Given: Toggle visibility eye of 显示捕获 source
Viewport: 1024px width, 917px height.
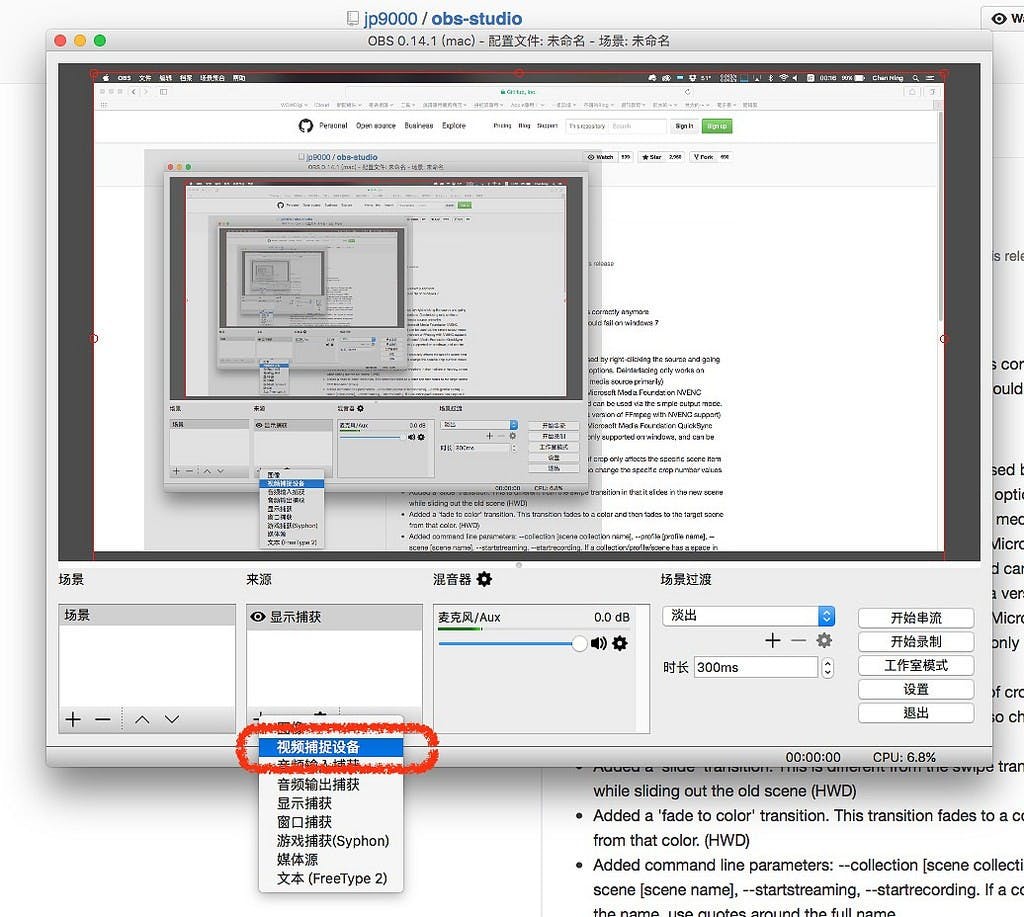Looking at the screenshot, I should [258, 617].
